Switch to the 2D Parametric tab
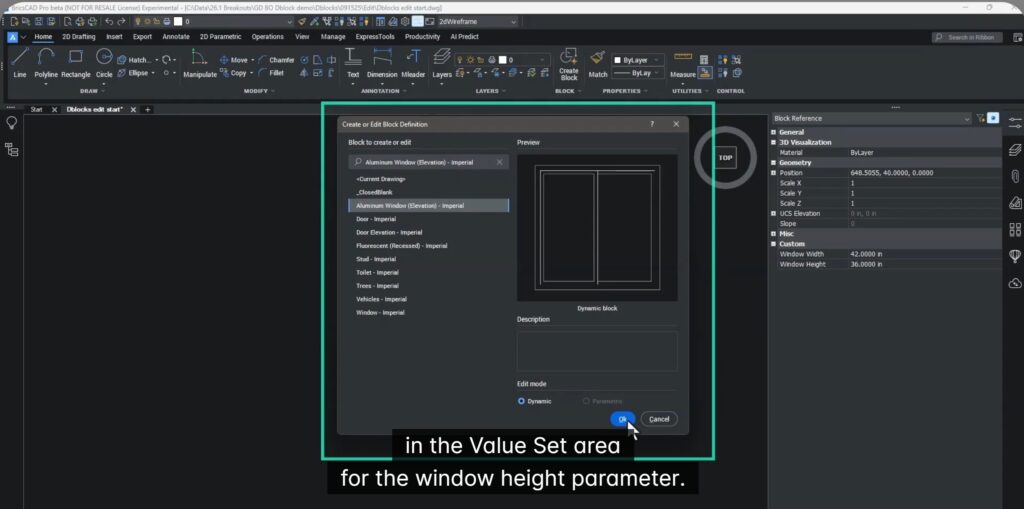Screen dimensions: 1024x509 tap(220, 37)
